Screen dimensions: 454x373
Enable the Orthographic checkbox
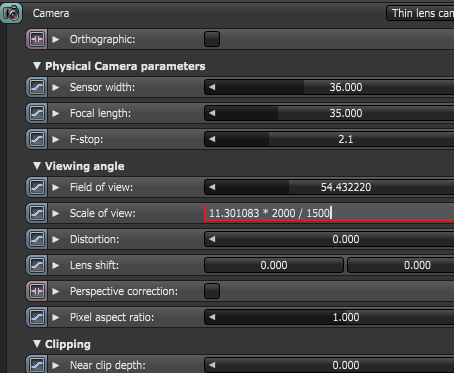(212, 39)
